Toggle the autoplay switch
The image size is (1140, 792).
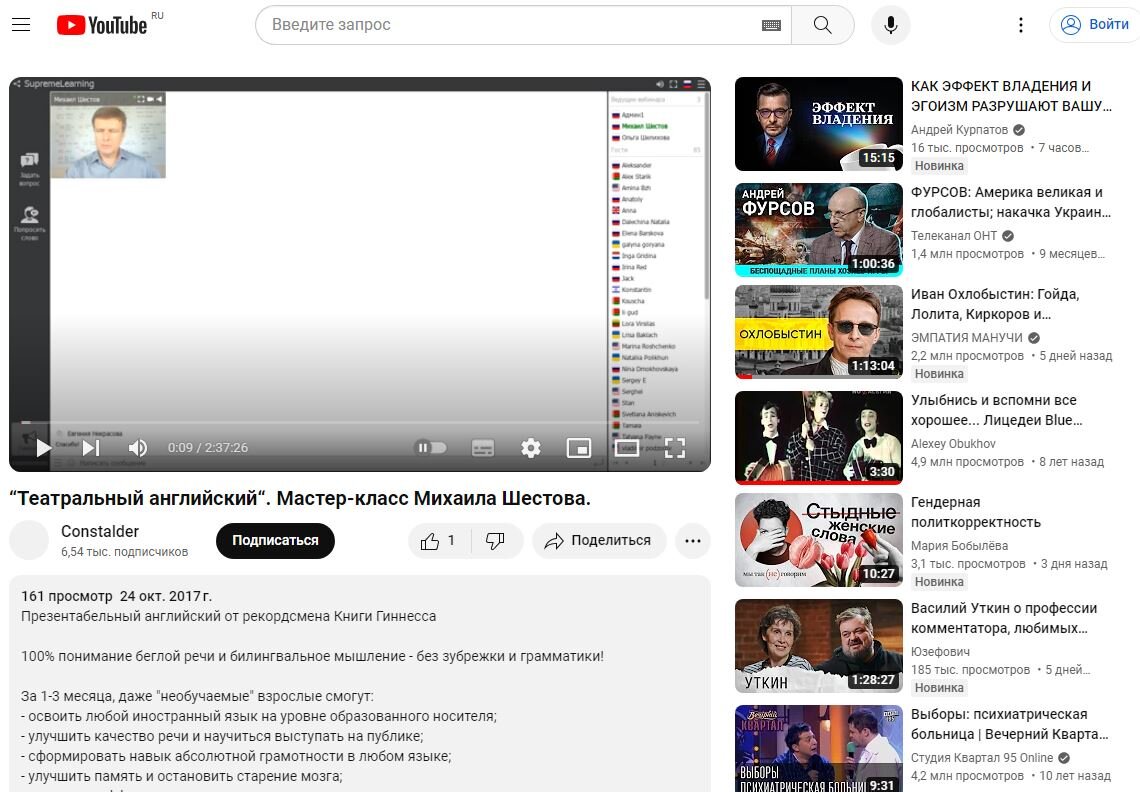[430, 448]
